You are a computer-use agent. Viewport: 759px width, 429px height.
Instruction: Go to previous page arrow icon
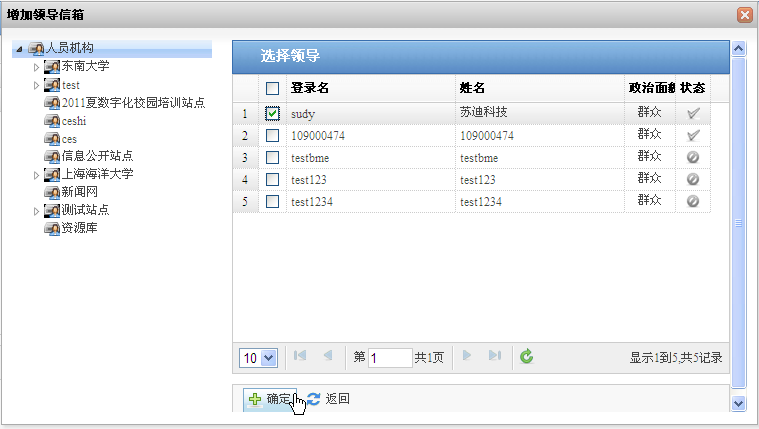click(327, 357)
